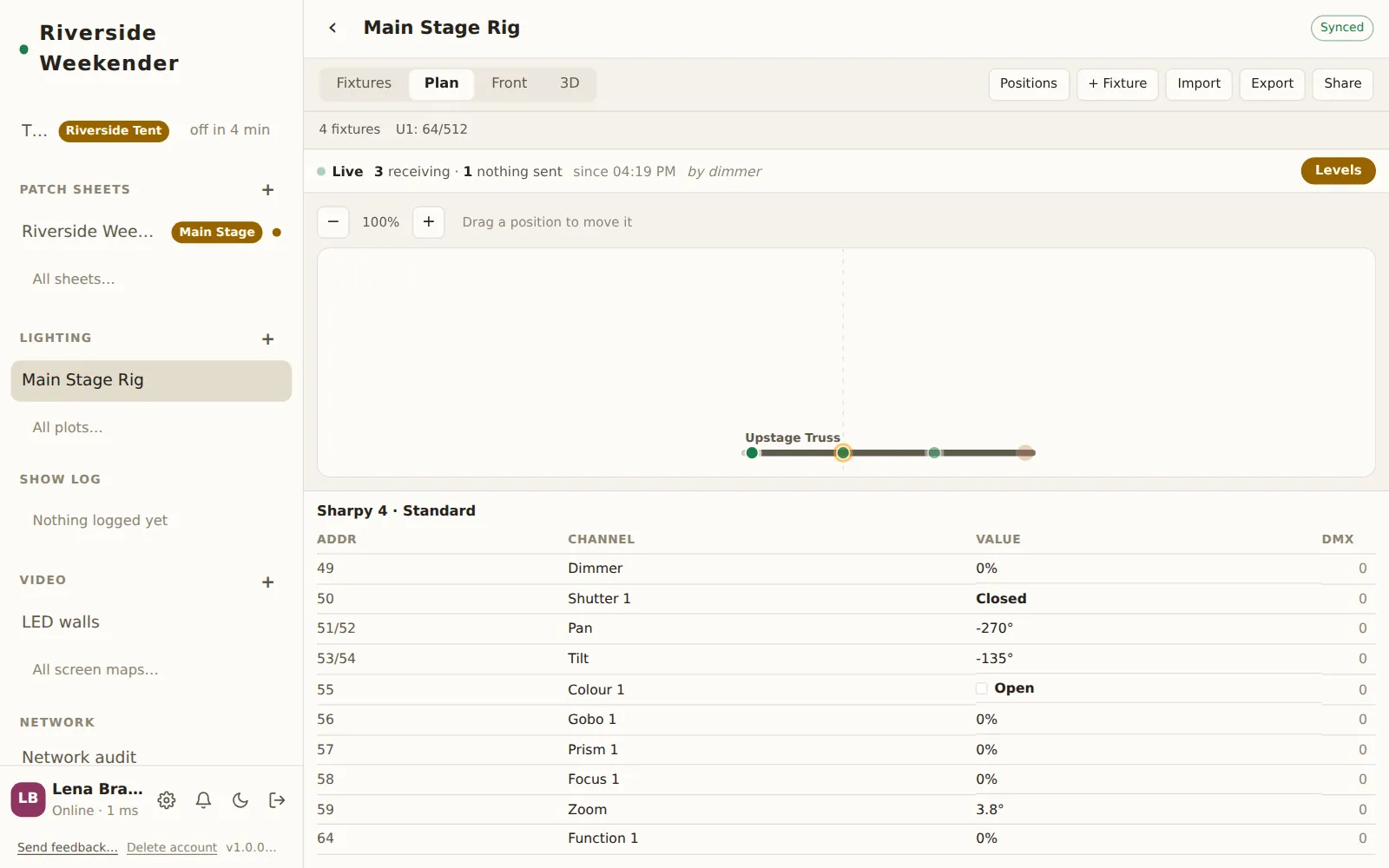Add a new lighting plot
This screenshot has height=868, width=1389.
(x=267, y=339)
